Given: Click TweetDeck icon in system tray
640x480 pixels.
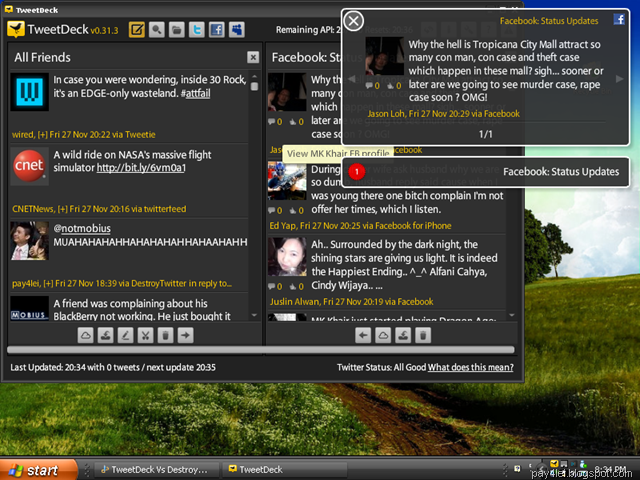Looking at the screenshot, I should tap(554, 464).
